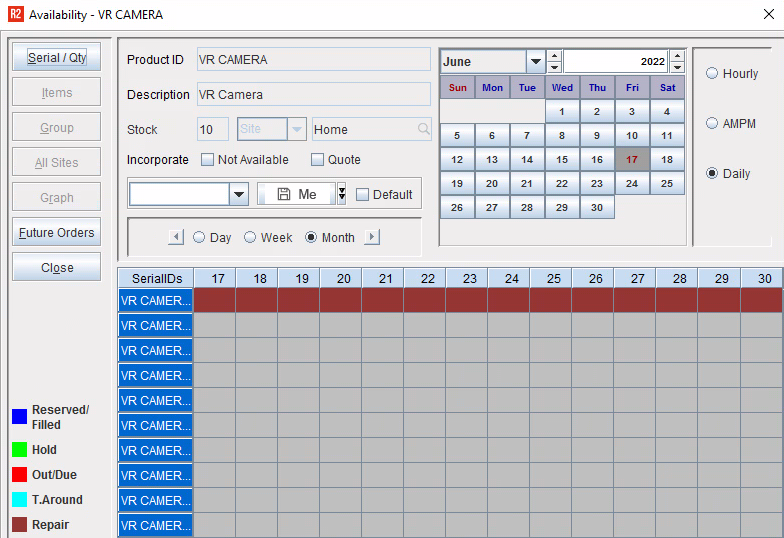Tick the Quote checkbox
Viewport: 784px width, 538px height.
[x=318, y=160]
